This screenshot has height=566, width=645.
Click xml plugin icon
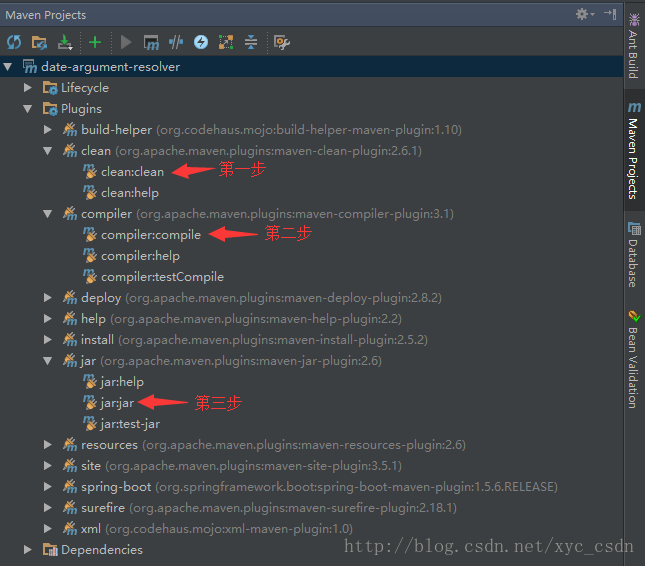coord(70,529)
